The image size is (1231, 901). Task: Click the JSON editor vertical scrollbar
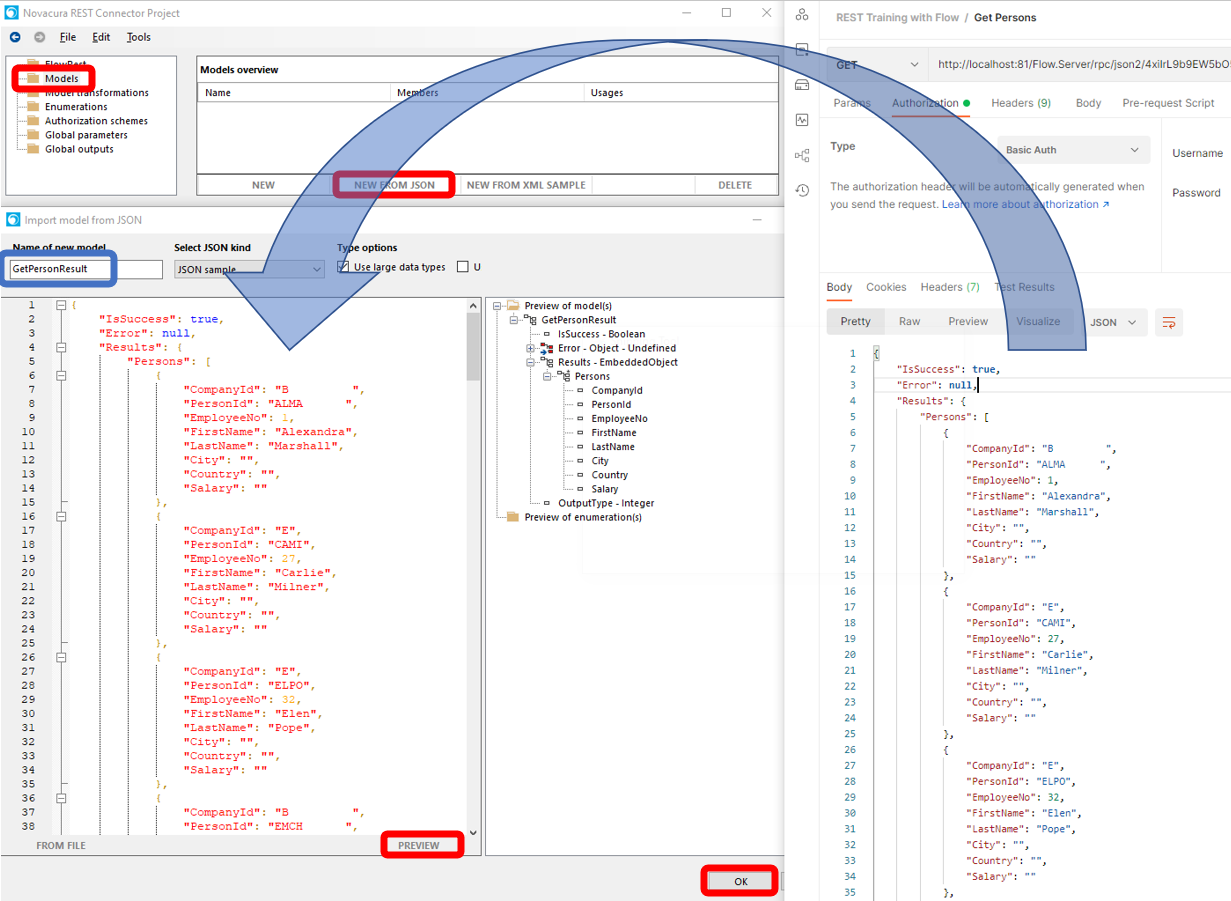coord(473,568)
